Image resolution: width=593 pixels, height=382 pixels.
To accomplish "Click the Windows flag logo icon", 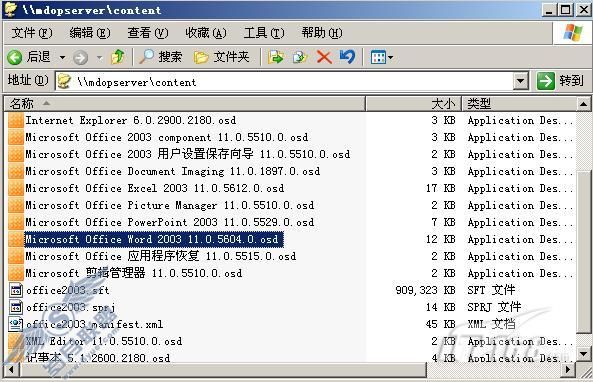I will (573, 33).
